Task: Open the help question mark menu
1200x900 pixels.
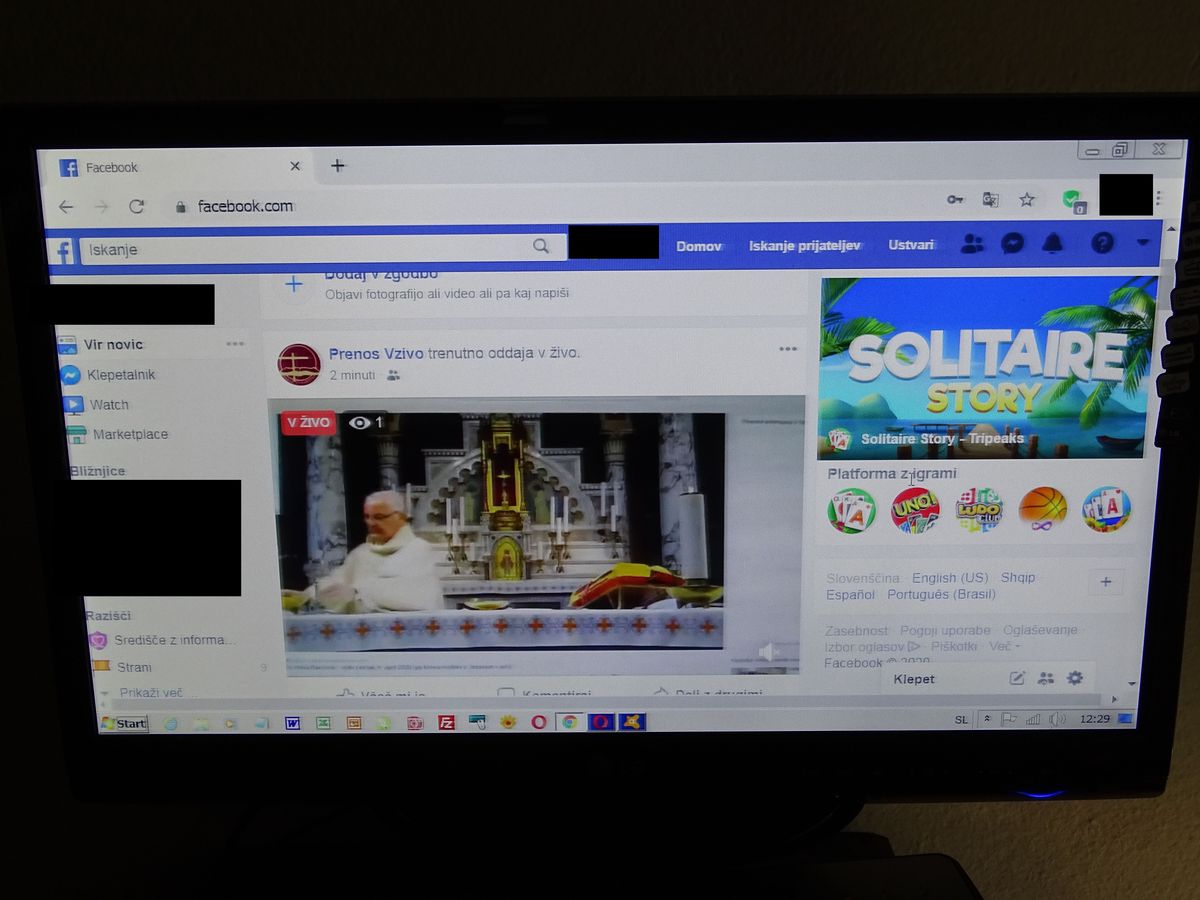Action: click(1102, 243)
